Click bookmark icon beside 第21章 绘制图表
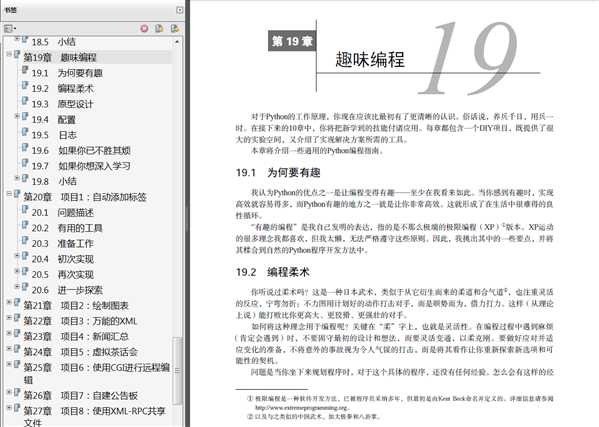This screenshot has height=427, width=599. pos(17,302)
